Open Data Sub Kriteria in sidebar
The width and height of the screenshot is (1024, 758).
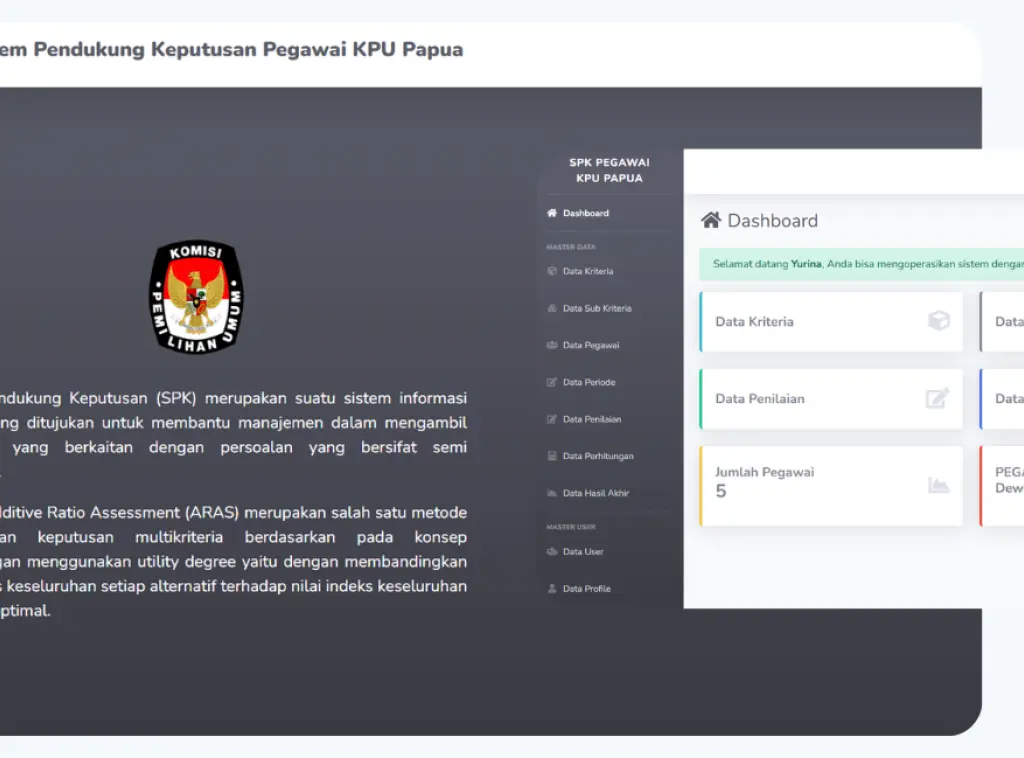(596, 308)
